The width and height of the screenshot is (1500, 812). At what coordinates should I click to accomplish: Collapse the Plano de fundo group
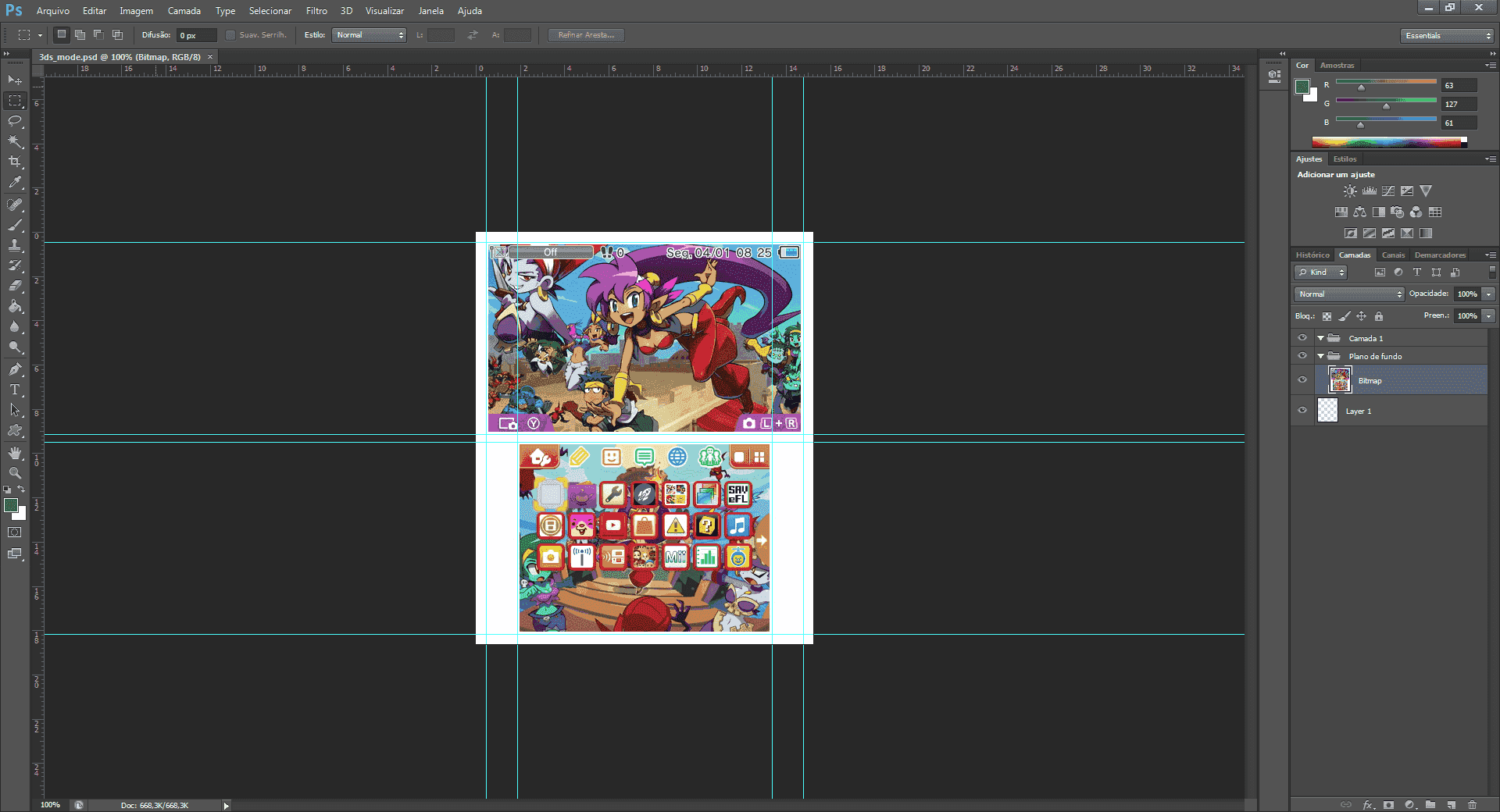click(1320, 356)
